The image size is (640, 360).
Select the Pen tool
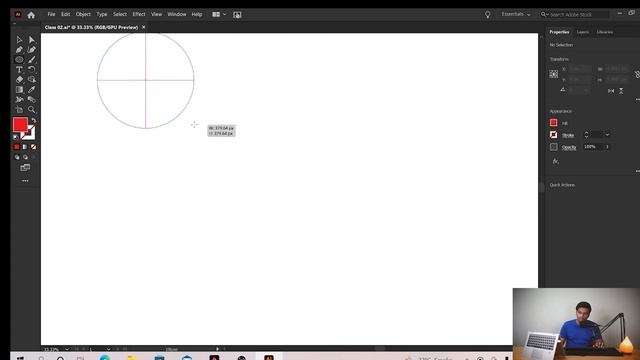(x=19, y=50)
